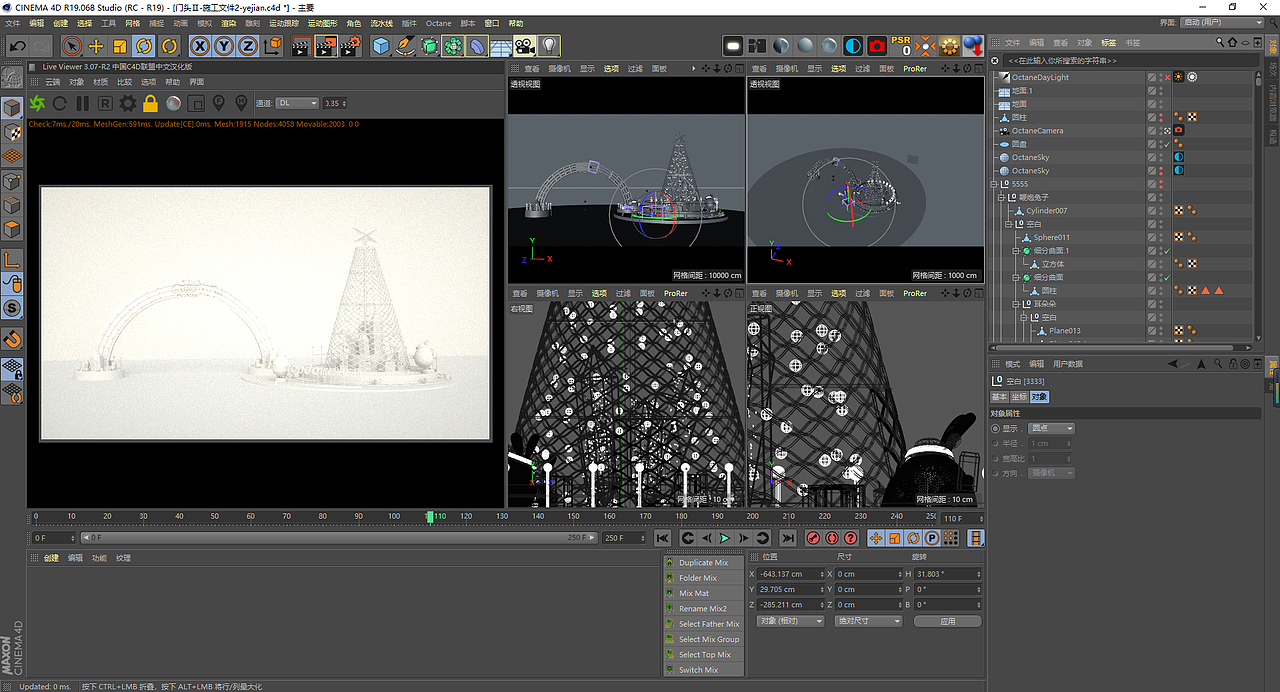1280x692 pixels.
Task: Click the play forward button
Action: 725,538
